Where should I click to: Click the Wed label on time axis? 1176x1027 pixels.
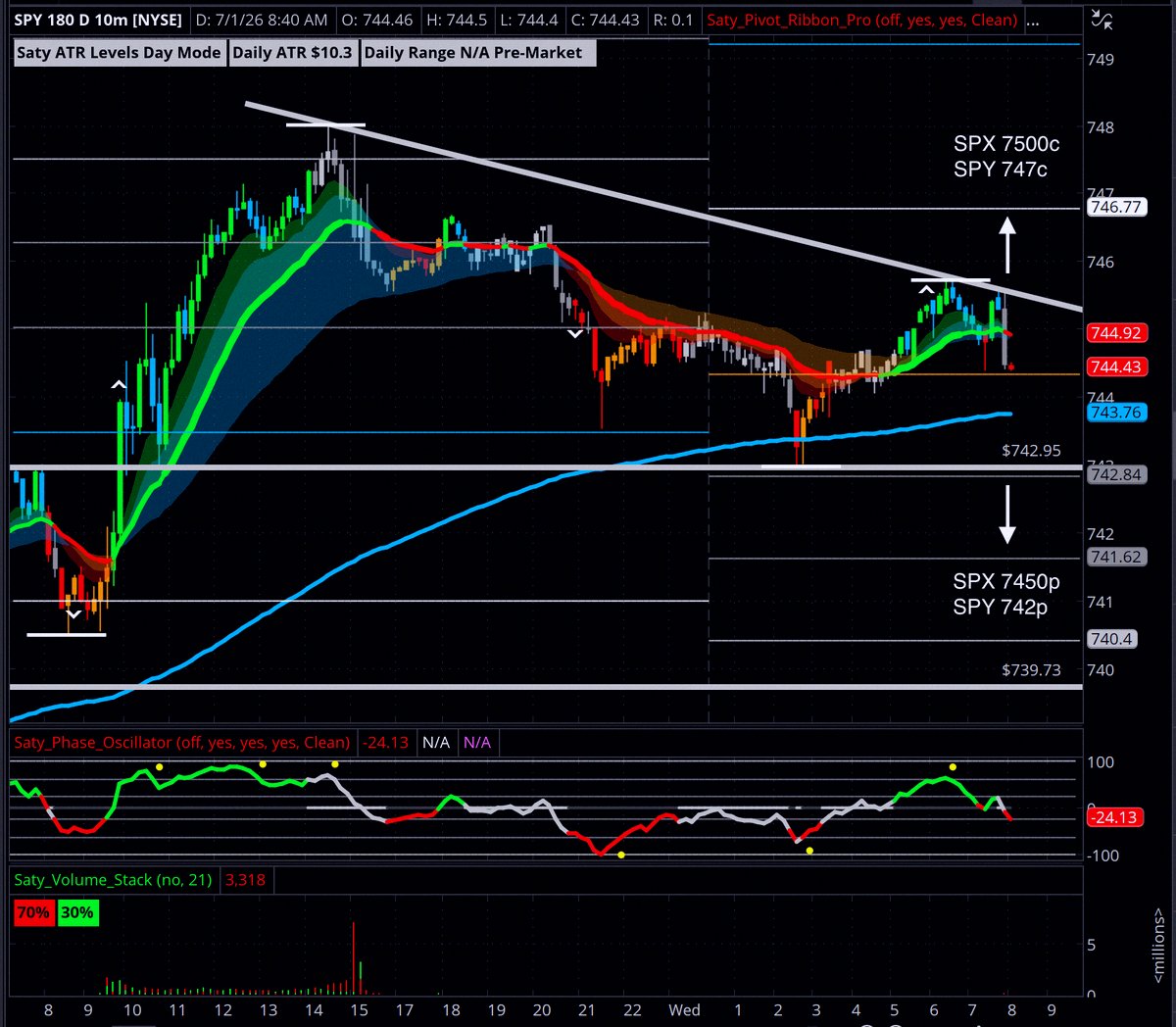684,1010
